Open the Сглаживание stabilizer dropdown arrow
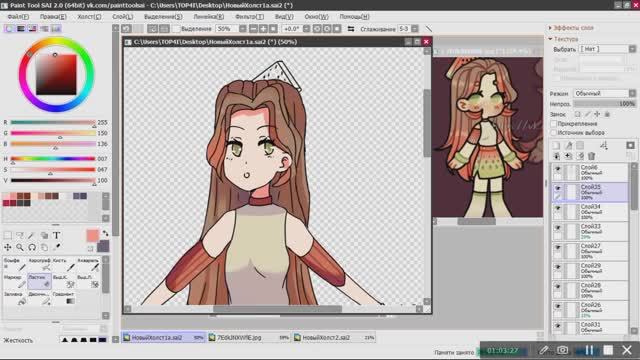This screenshot has height=360, width=640. point(415,29)
